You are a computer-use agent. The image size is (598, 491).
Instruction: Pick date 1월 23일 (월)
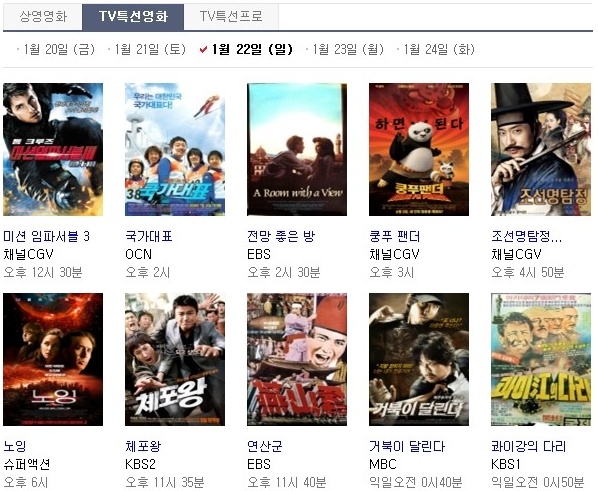348,49
